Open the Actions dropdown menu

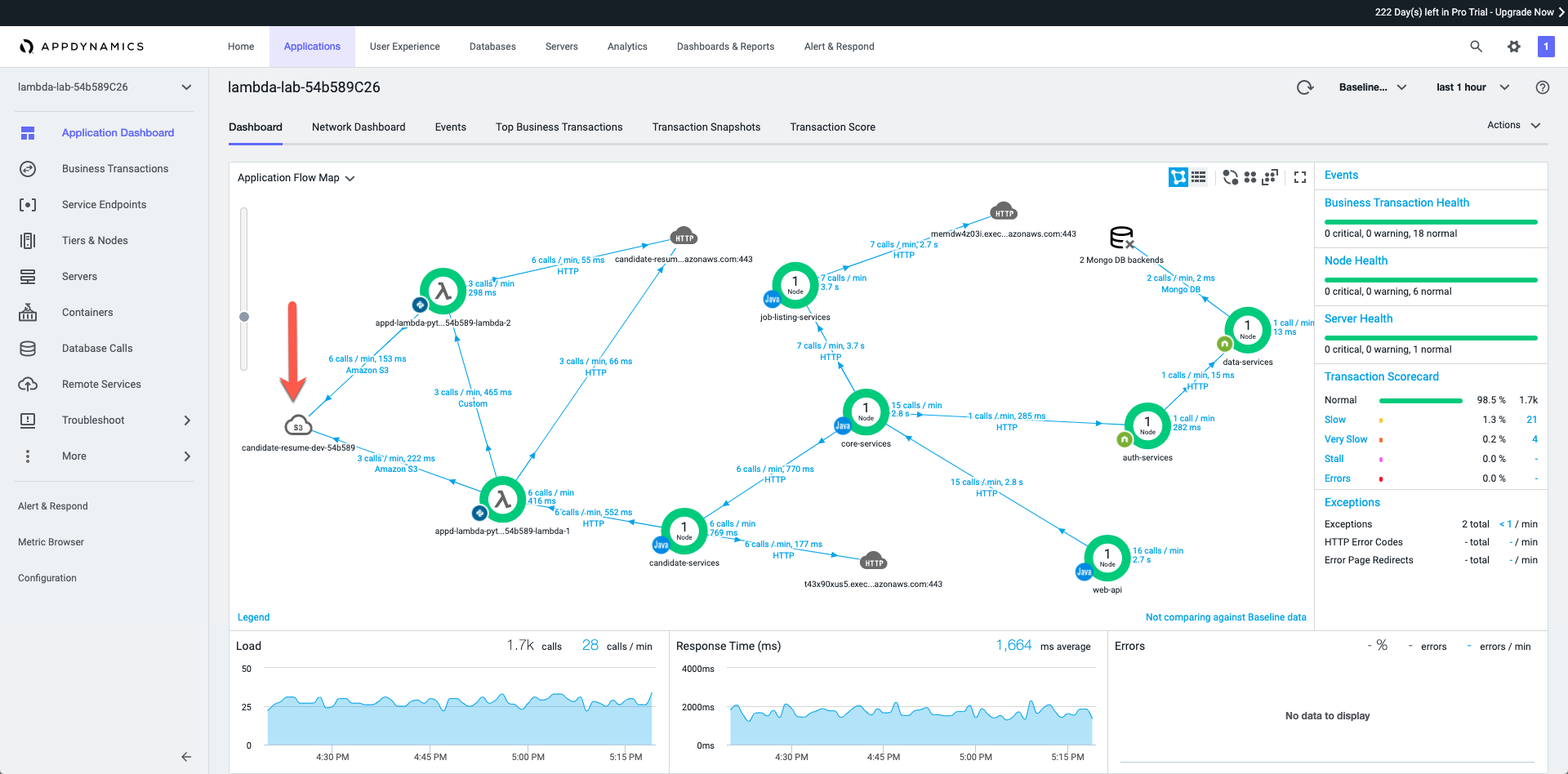(x=1512, y=125)
